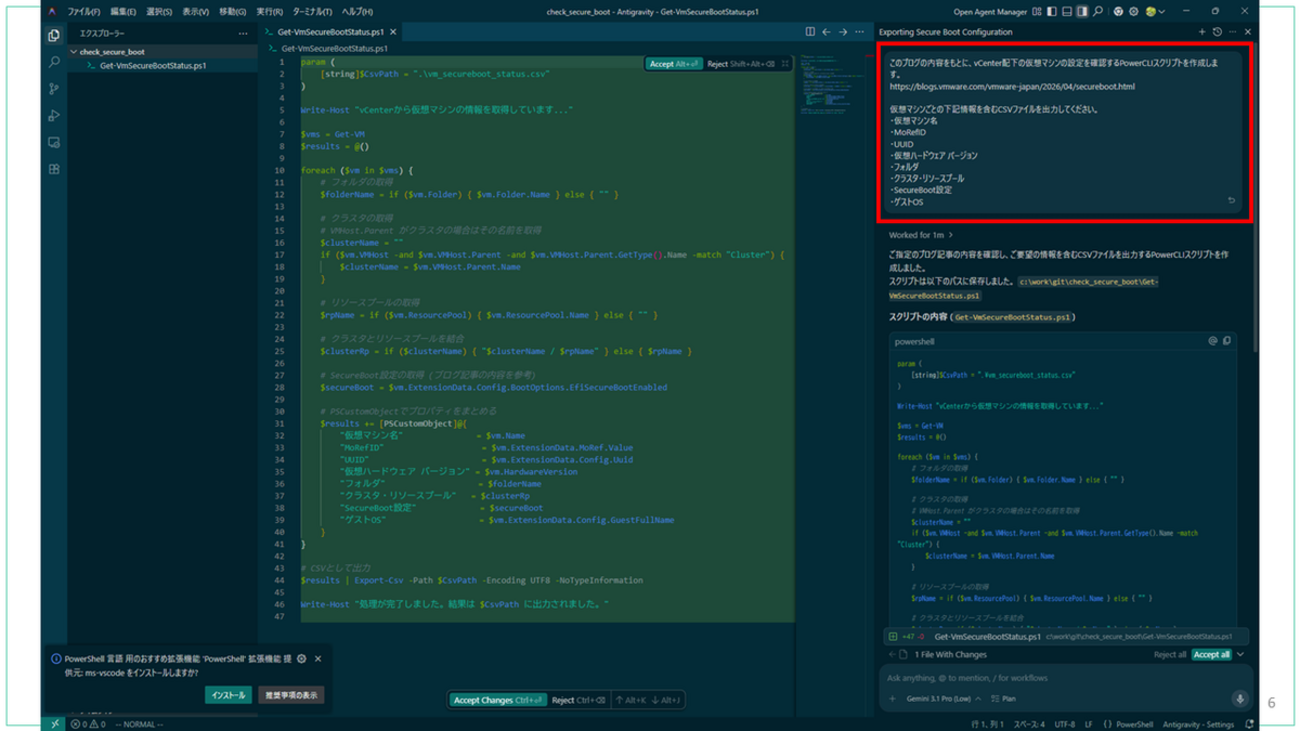Click Accept all in the chat panel
This screenshot has width=1300, height=731.
coord(1211,655)
